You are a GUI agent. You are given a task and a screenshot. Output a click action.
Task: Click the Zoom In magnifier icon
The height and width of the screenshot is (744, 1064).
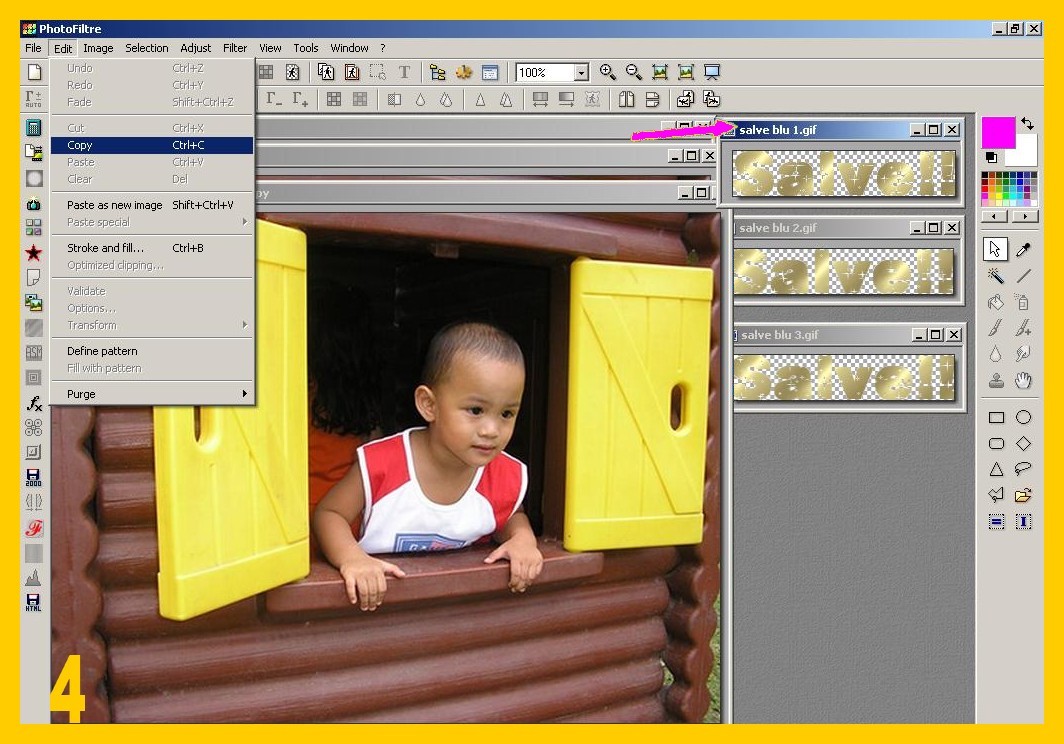coord(607,72)
